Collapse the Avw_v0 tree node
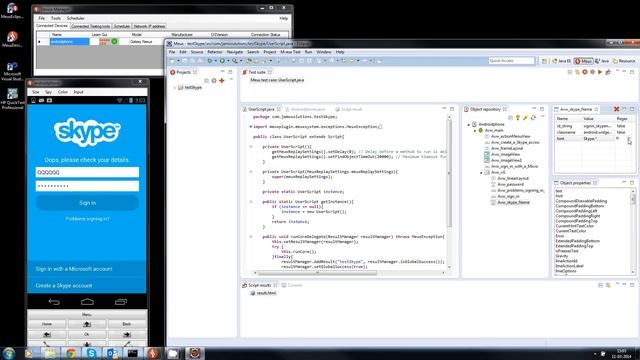The height and width of the screenshot is (360, 640). click(481, 172)
